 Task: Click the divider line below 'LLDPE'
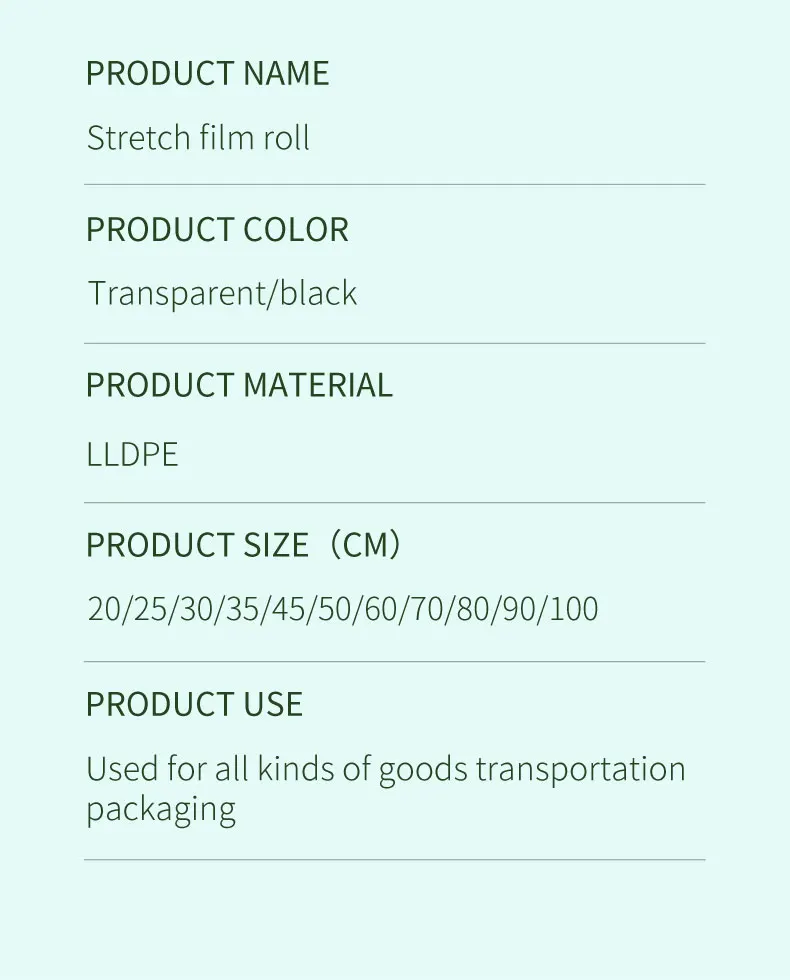pos(394,502)
